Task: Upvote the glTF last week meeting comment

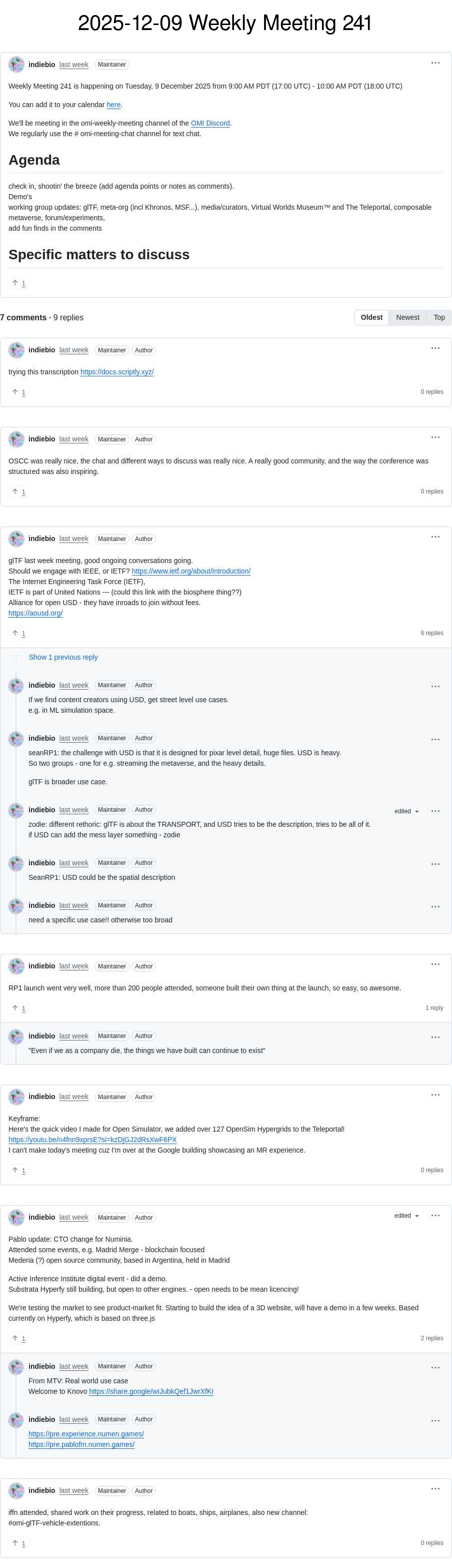Action: [x=19, y=633]
